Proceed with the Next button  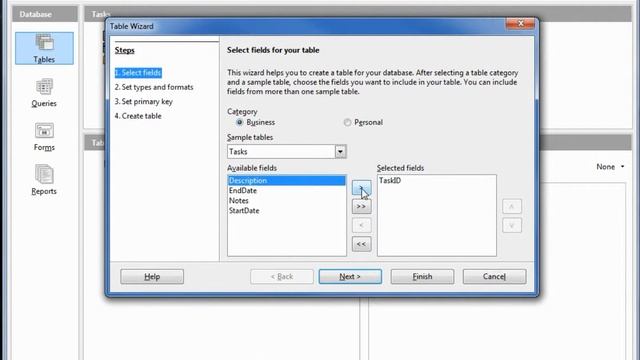[x=350, y=277]
